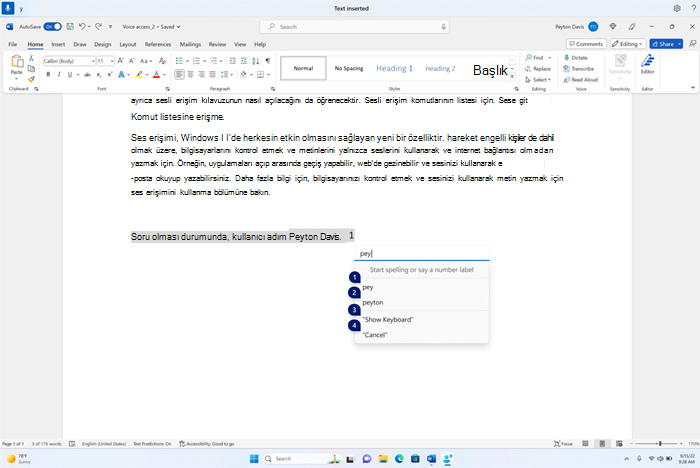The image size is (700, 468).
Task: Click the spelling input field showing pey
Action: pos(421,253)
